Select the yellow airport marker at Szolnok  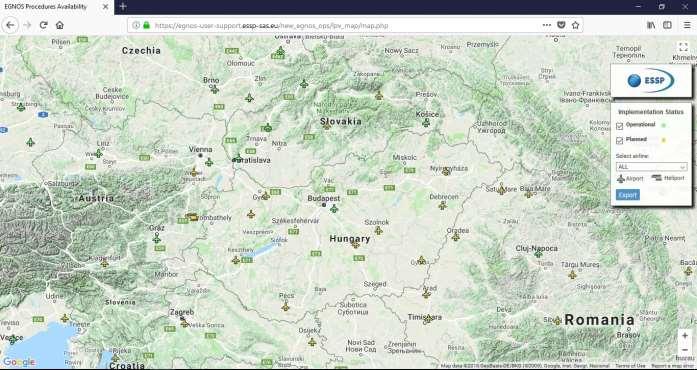378,230
